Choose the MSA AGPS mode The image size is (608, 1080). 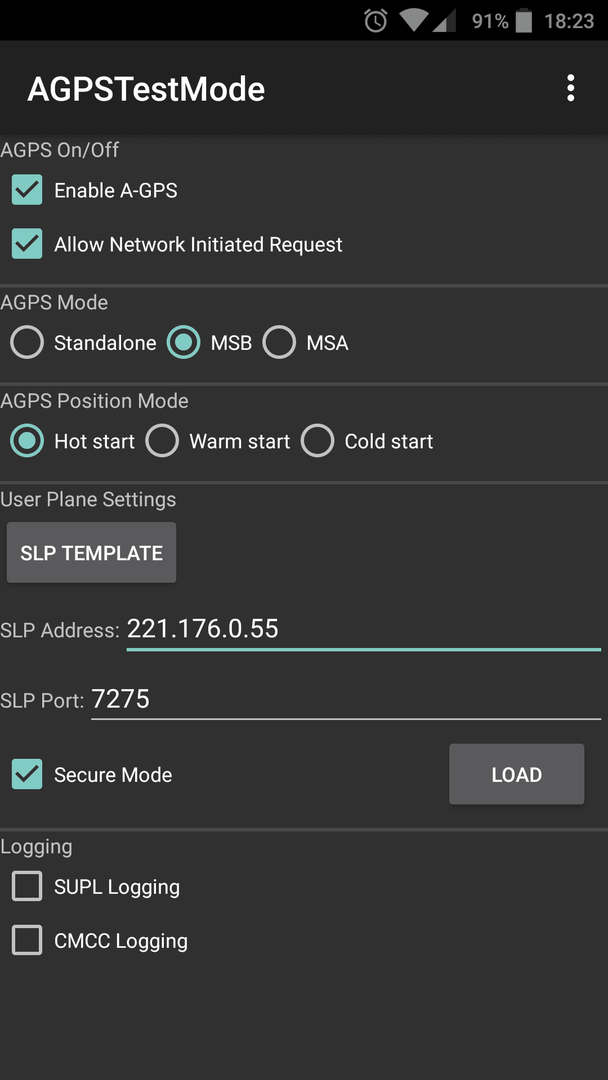click(279, 342)
